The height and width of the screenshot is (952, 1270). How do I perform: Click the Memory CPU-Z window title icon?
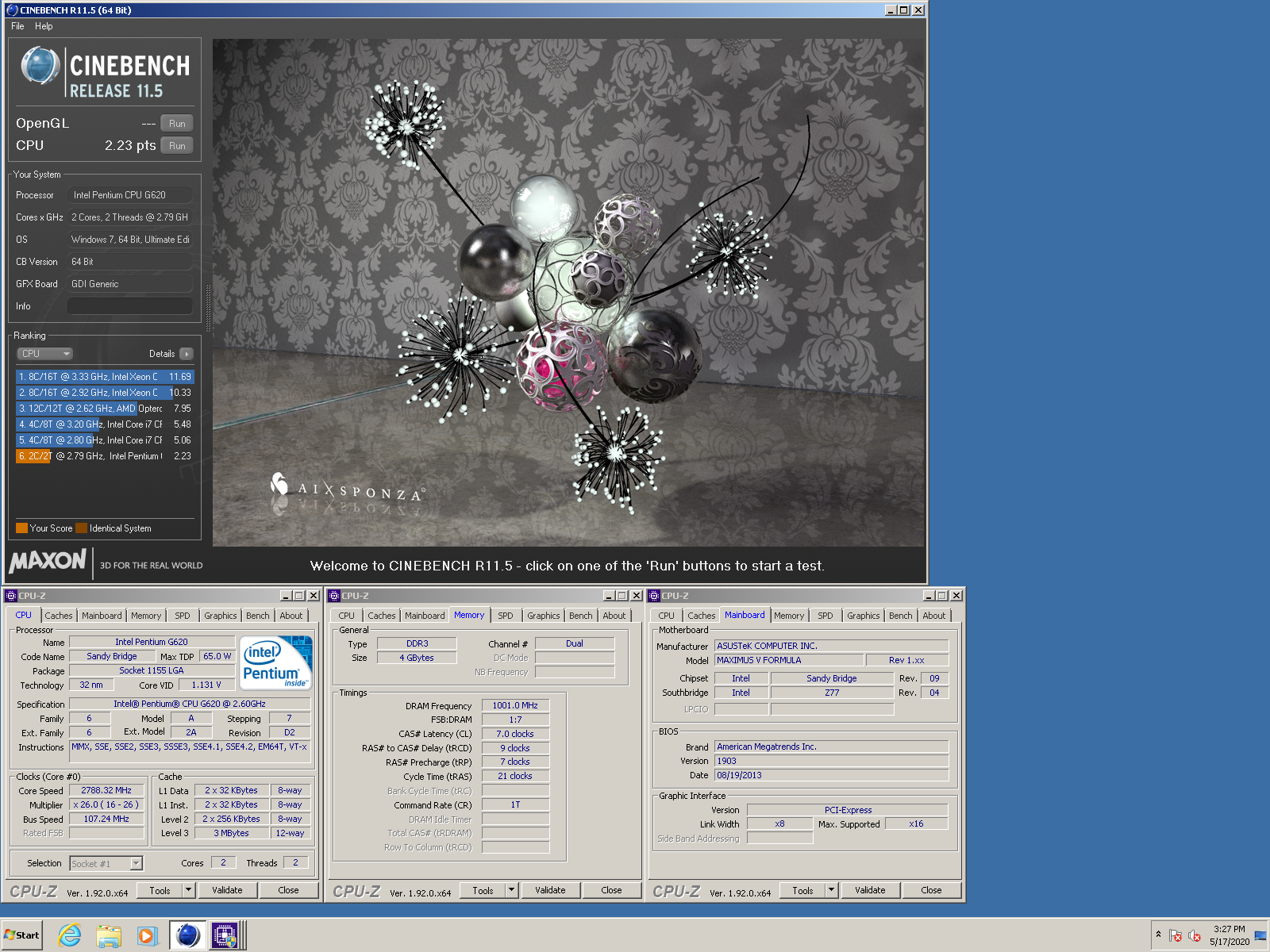click(334, 596)
